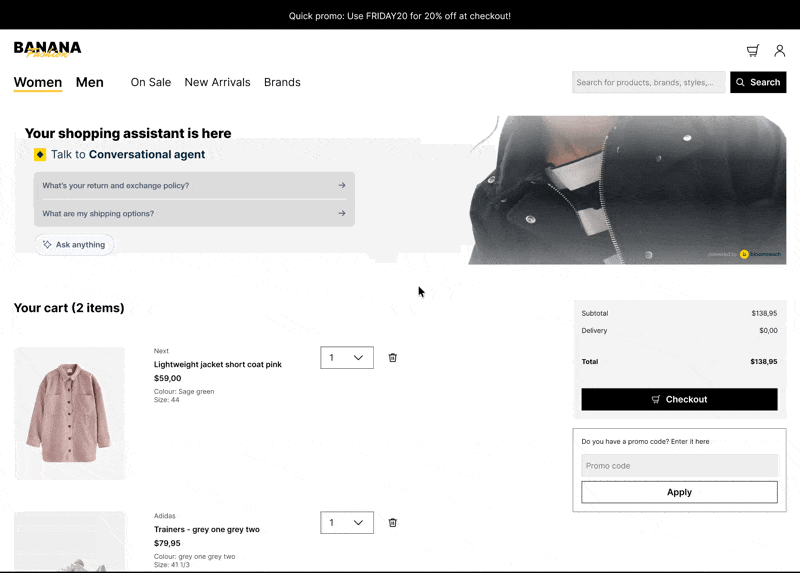Open New Arrivals section
This screenshot has width=800, height=573.
[x=217, y=82]
